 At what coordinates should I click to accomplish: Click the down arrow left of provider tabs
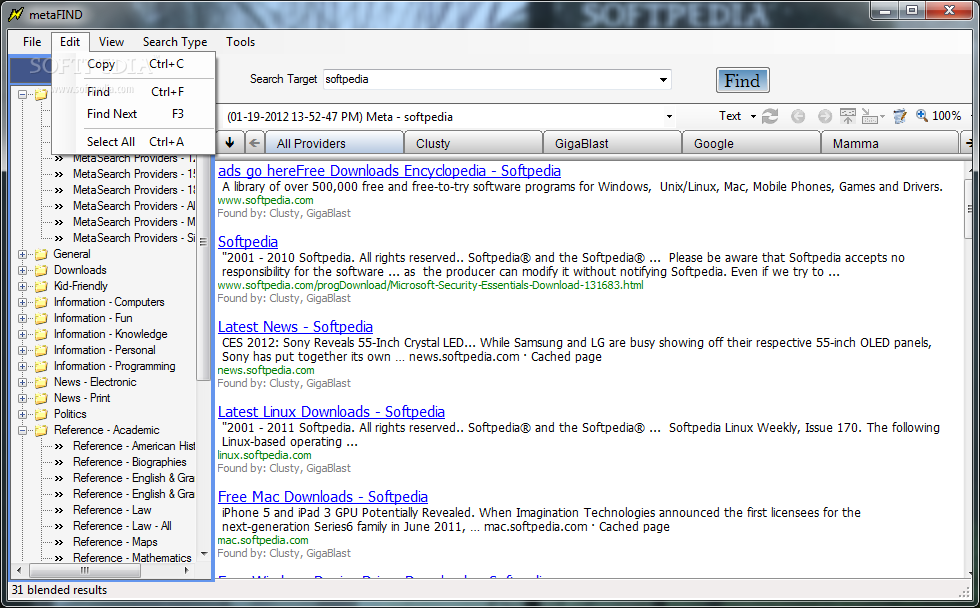pos(229,142)
